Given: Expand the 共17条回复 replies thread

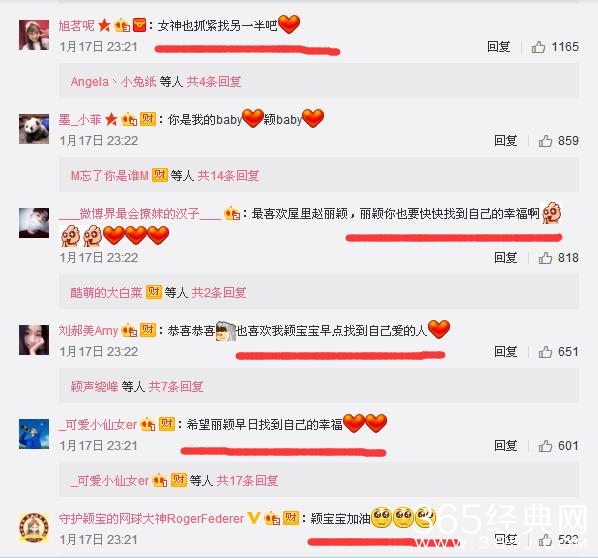Looking at the screenshot, I should (x=247, y=480).
